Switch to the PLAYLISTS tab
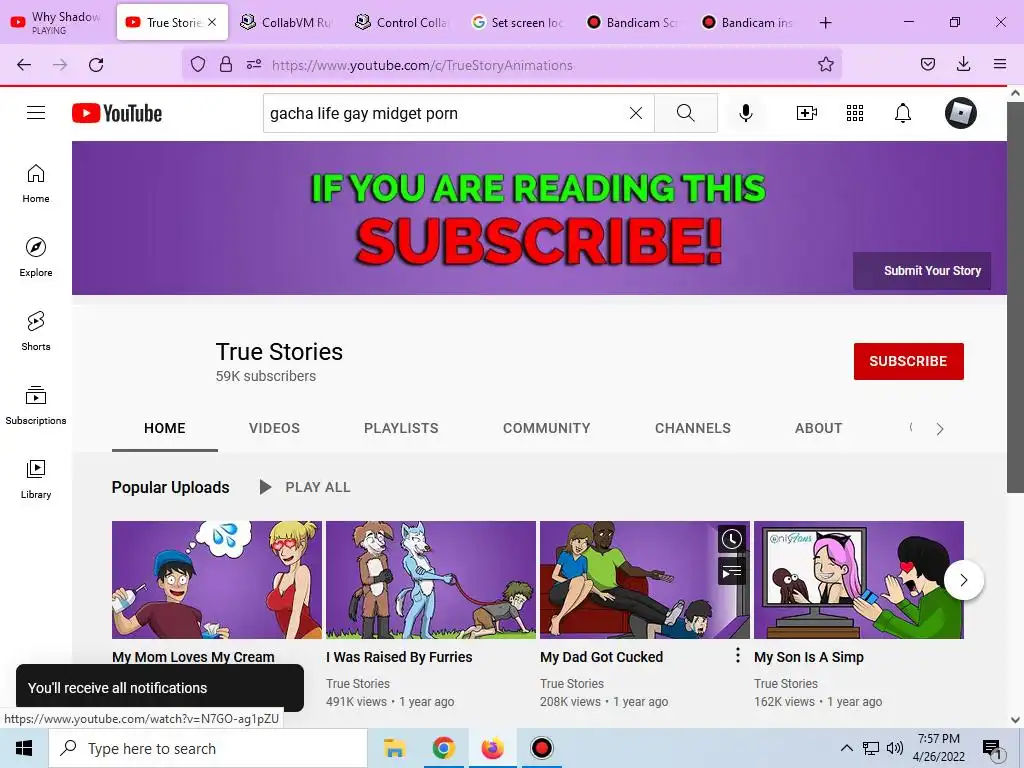 [401, 428]
